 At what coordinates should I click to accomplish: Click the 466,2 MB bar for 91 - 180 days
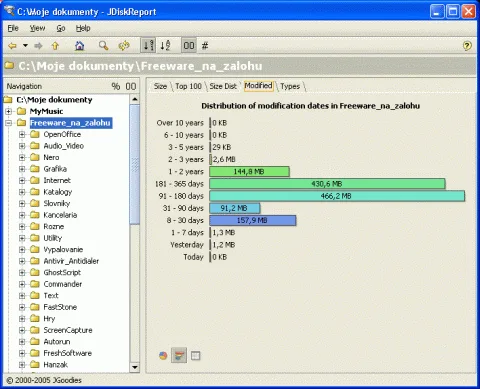point(337,196)
